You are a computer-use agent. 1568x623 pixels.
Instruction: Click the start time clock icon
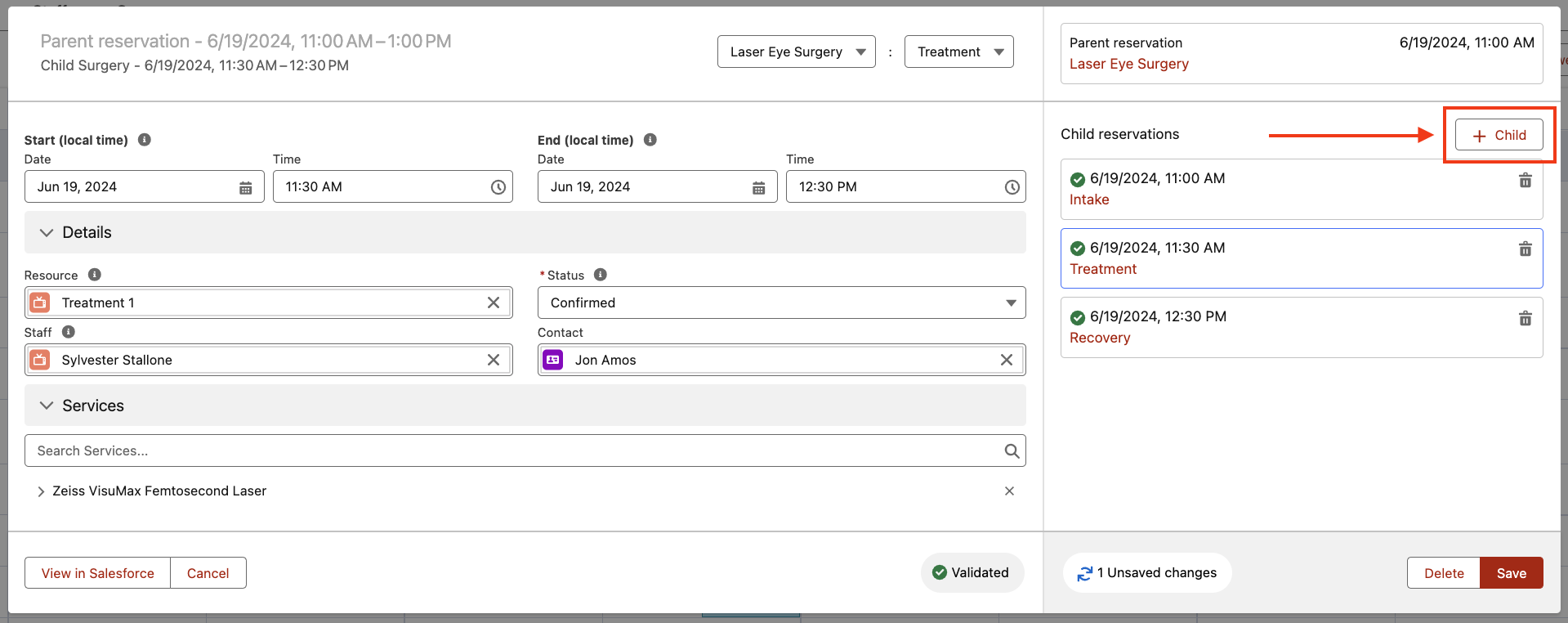(x=498, y=187)
